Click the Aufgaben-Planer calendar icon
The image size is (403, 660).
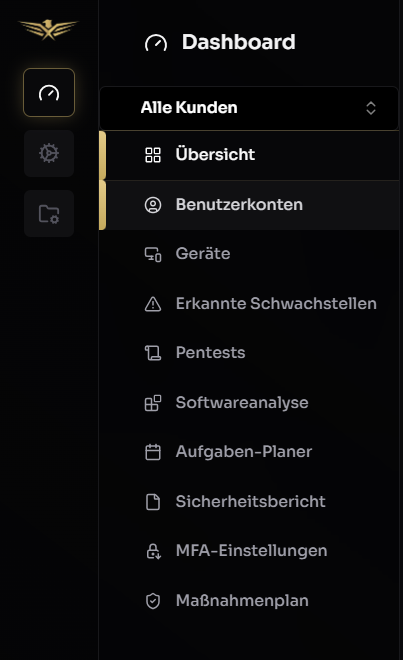coord(153,452)
